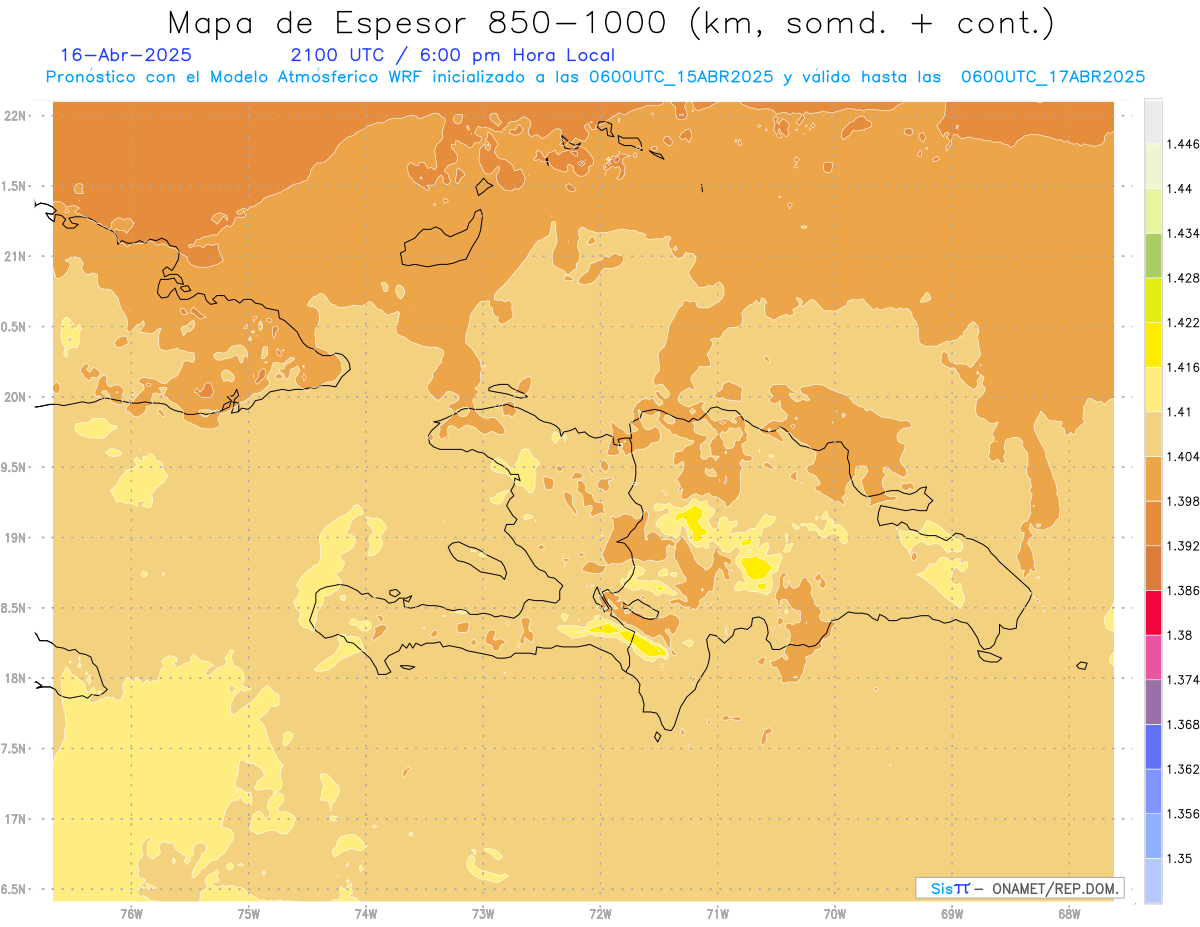
Task: Click the longitude label 70W
Action: point(835,913)
